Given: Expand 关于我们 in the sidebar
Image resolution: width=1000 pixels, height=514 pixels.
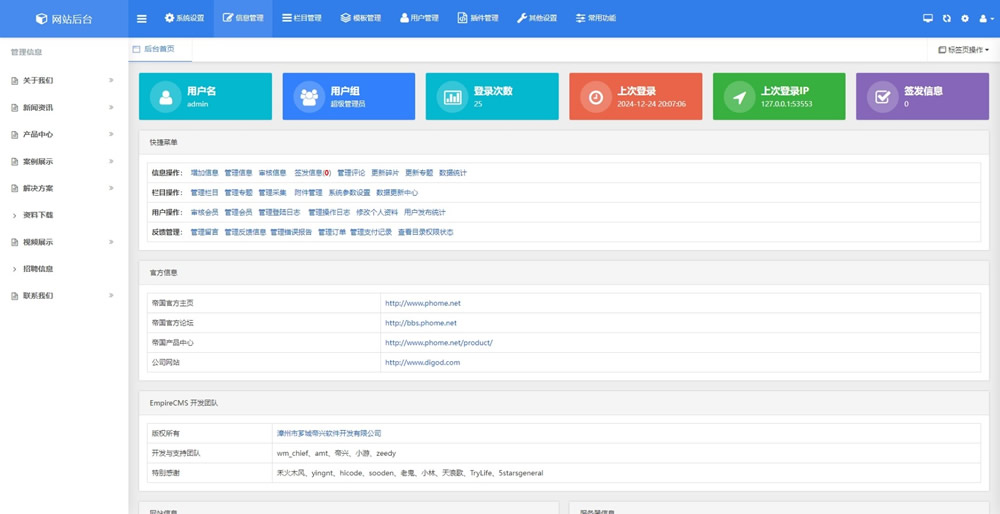Looking at the screenshot, I should click(60, 80).
